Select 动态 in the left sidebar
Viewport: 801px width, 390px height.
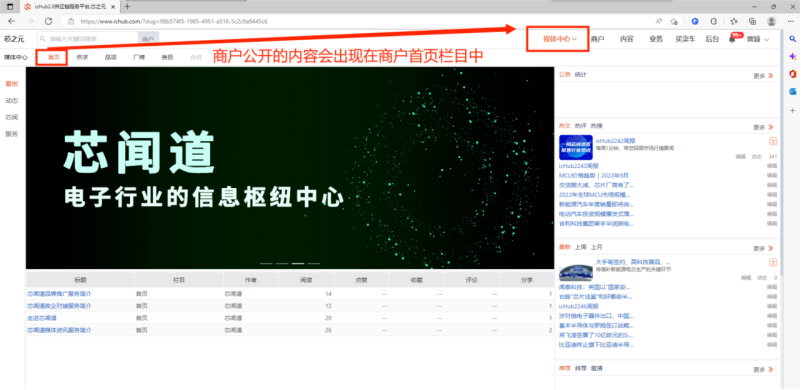(12, 100)
